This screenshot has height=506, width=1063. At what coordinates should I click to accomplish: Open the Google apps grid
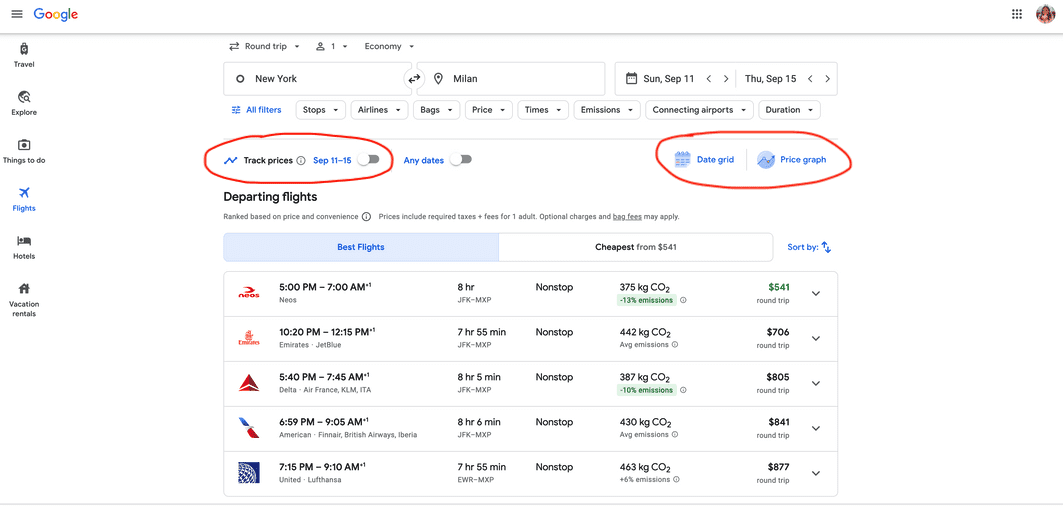point(1017,14)
